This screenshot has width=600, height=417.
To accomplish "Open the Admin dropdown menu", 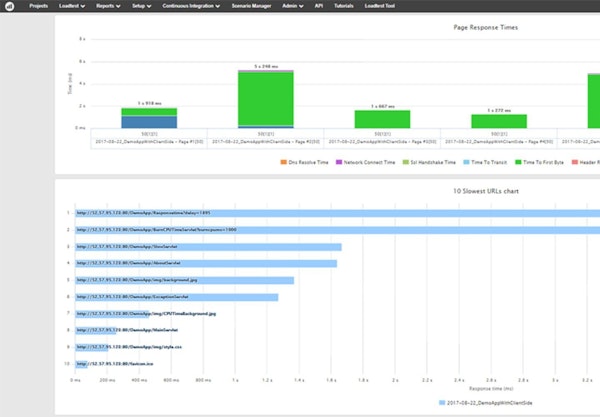I will coord(296,6).
